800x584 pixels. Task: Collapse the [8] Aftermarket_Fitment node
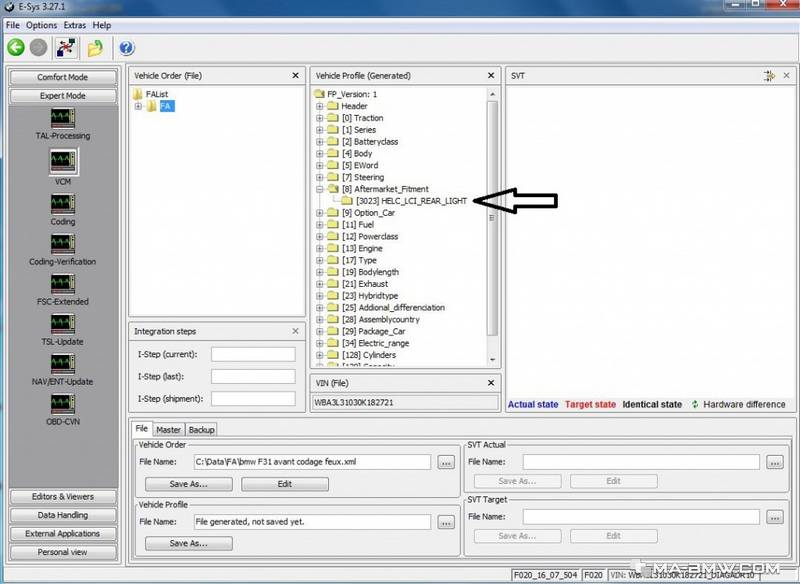[319, 189]
